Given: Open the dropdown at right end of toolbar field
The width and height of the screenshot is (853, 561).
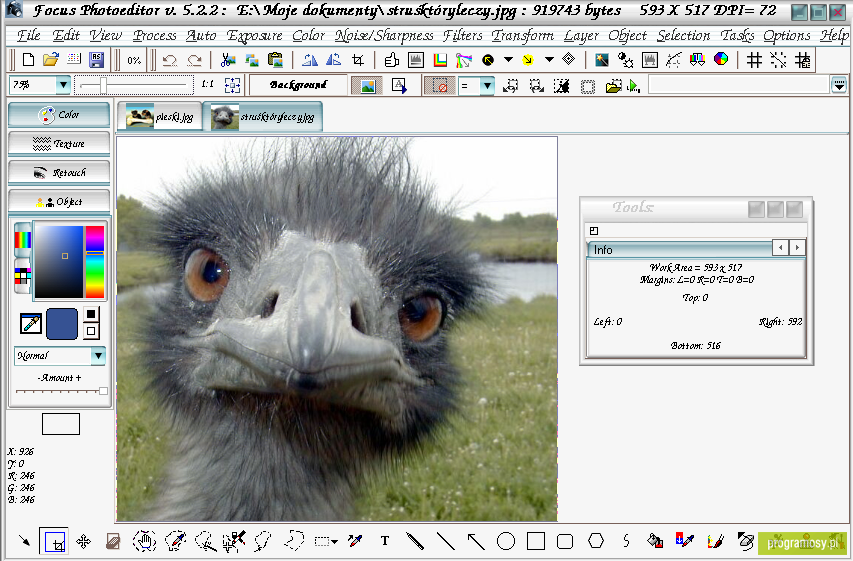Looking at the screenshot, I should tap(839, 85).
